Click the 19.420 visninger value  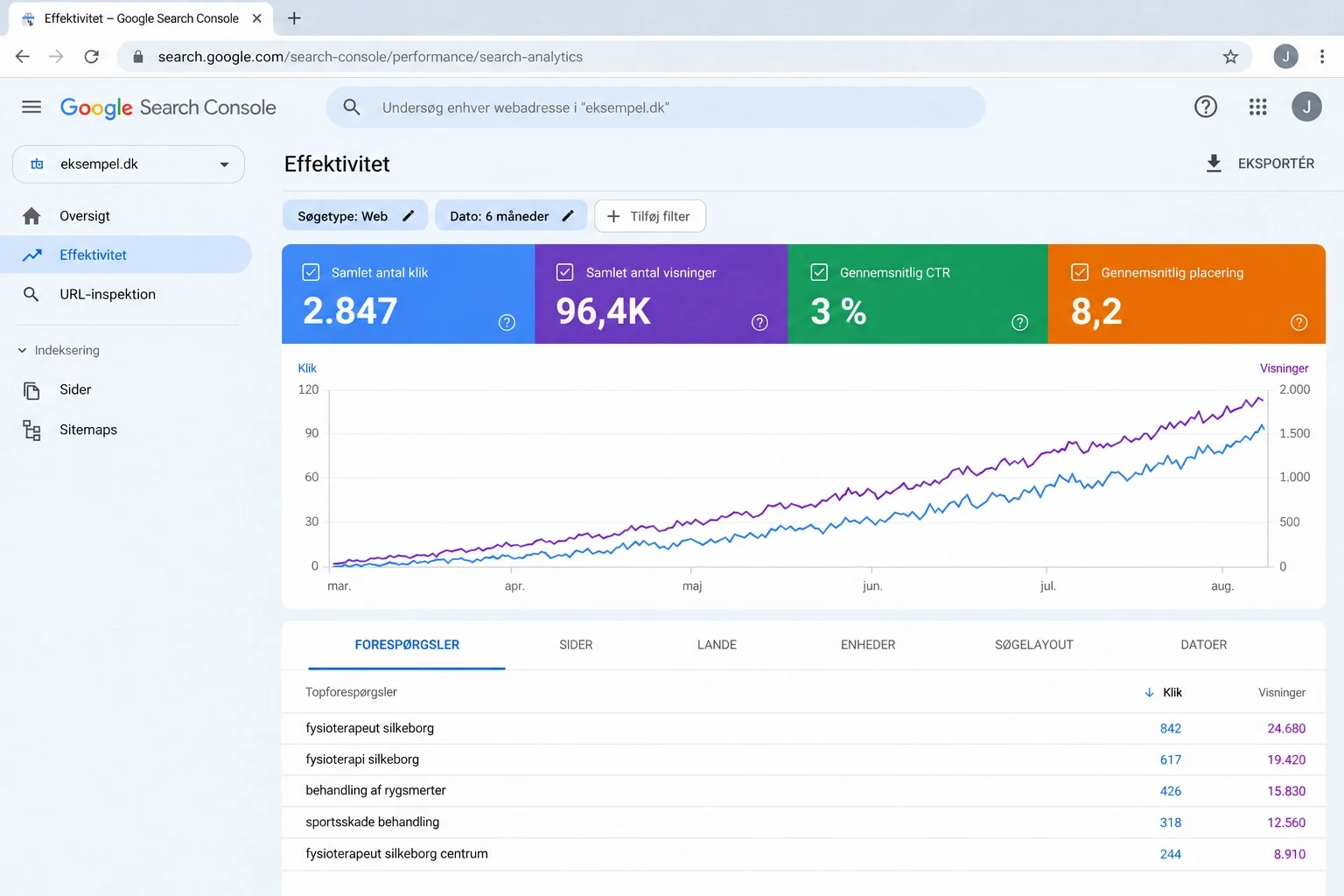coord(1286,759)
